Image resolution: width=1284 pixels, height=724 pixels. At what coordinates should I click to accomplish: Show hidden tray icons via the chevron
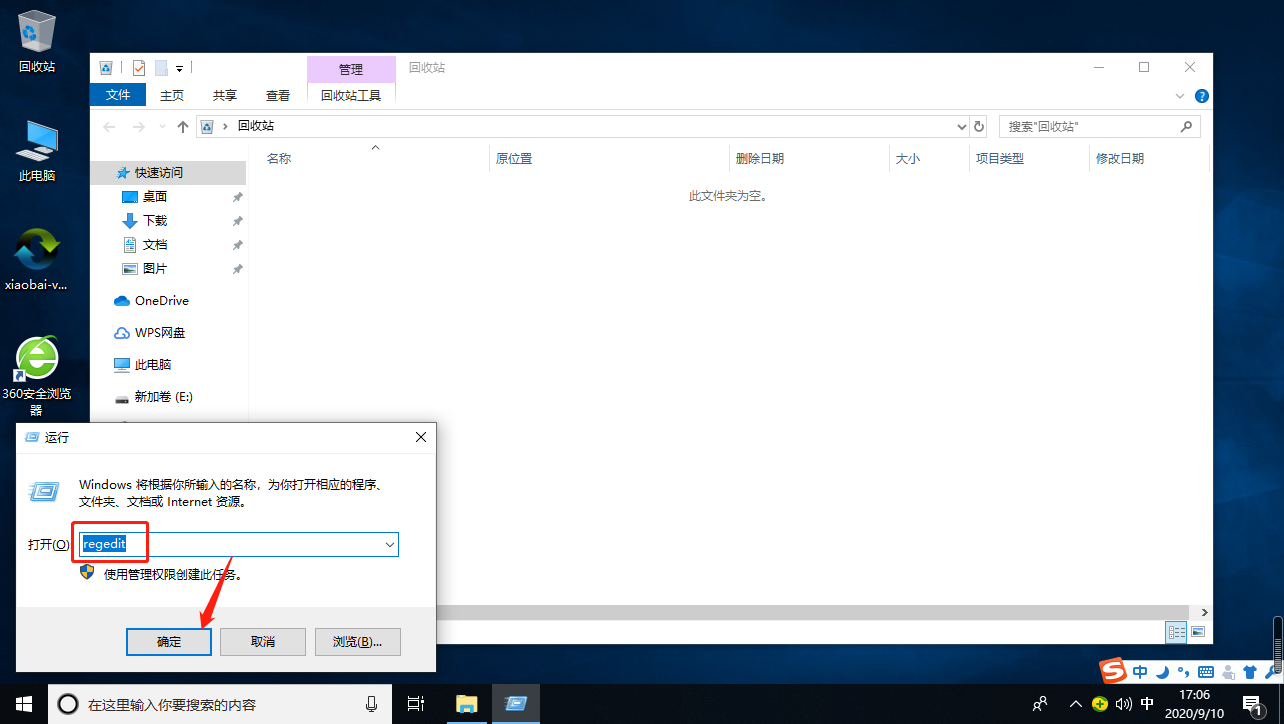point(1075,703)
